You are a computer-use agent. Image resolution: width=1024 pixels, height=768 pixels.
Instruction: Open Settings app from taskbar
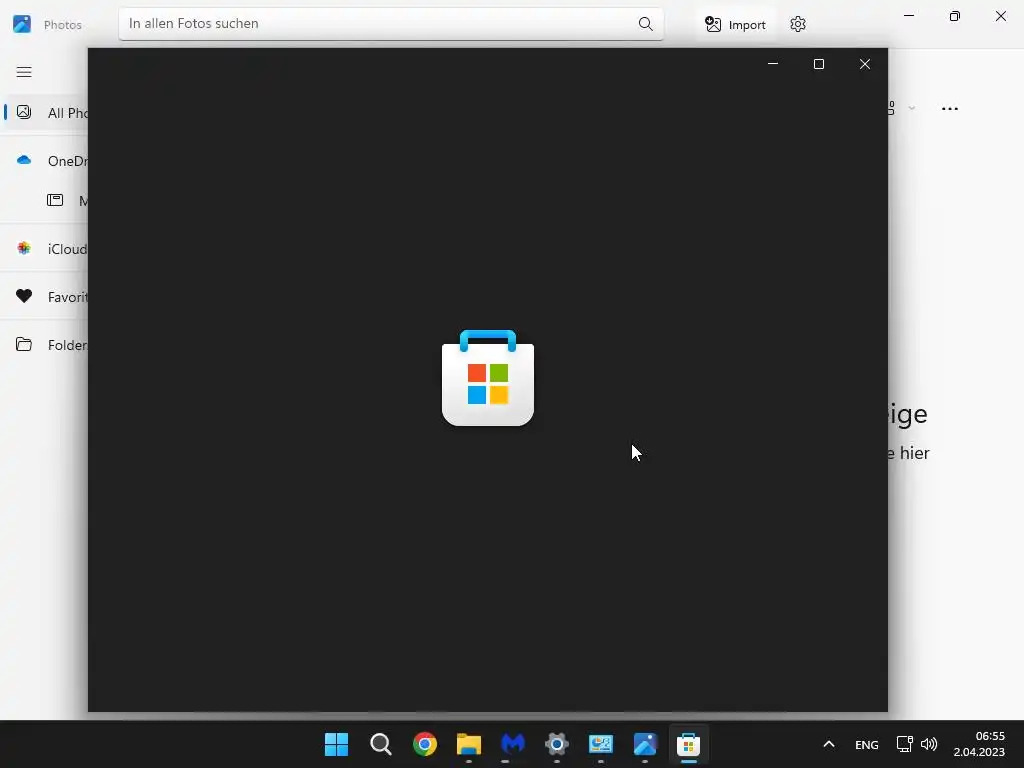pyautogui.click(x=557, y=744)
